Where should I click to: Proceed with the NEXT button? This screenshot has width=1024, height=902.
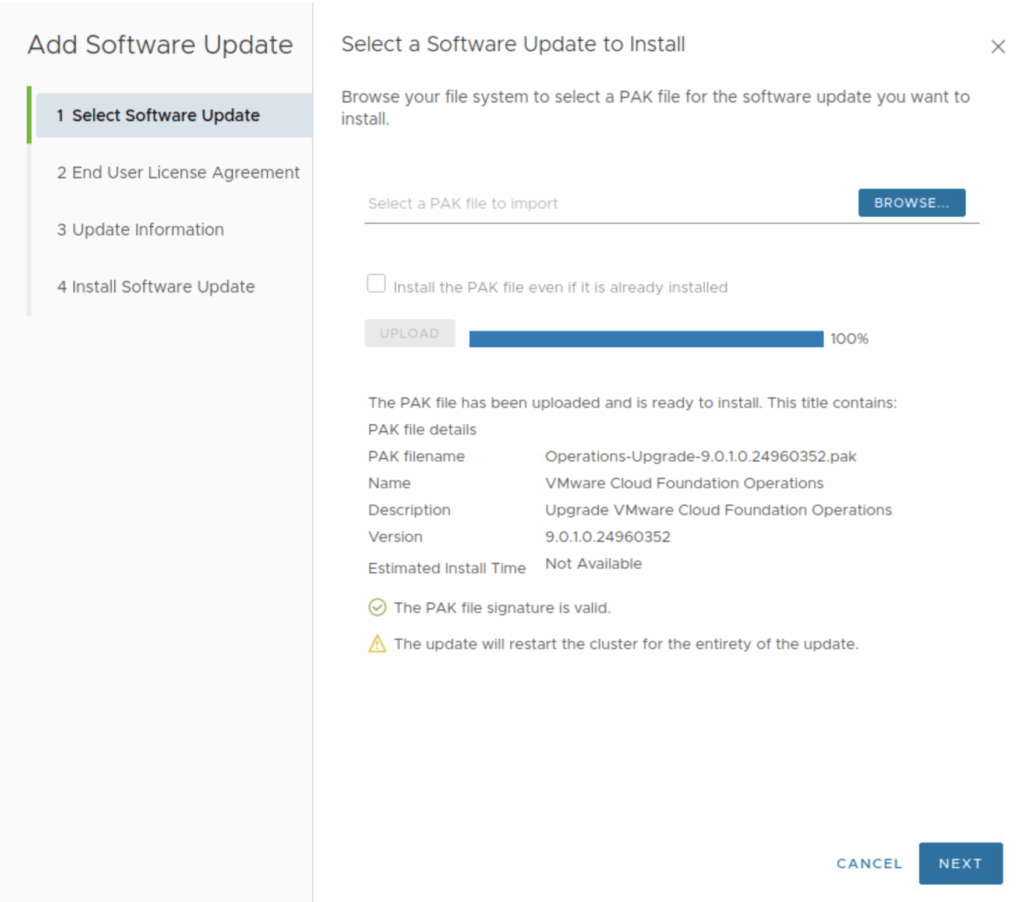(960, 863)
